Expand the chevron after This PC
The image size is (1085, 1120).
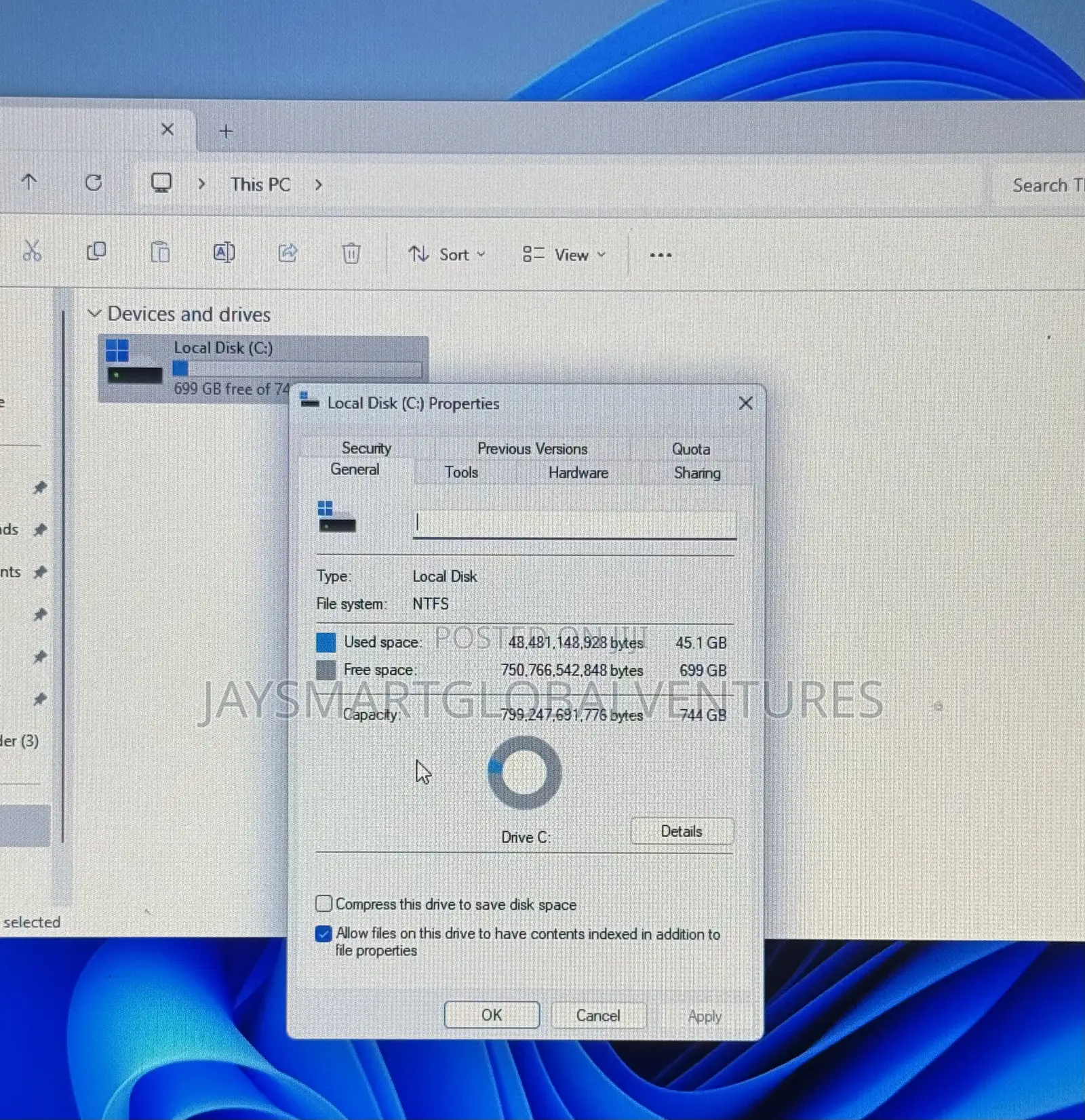pos(318,184)
